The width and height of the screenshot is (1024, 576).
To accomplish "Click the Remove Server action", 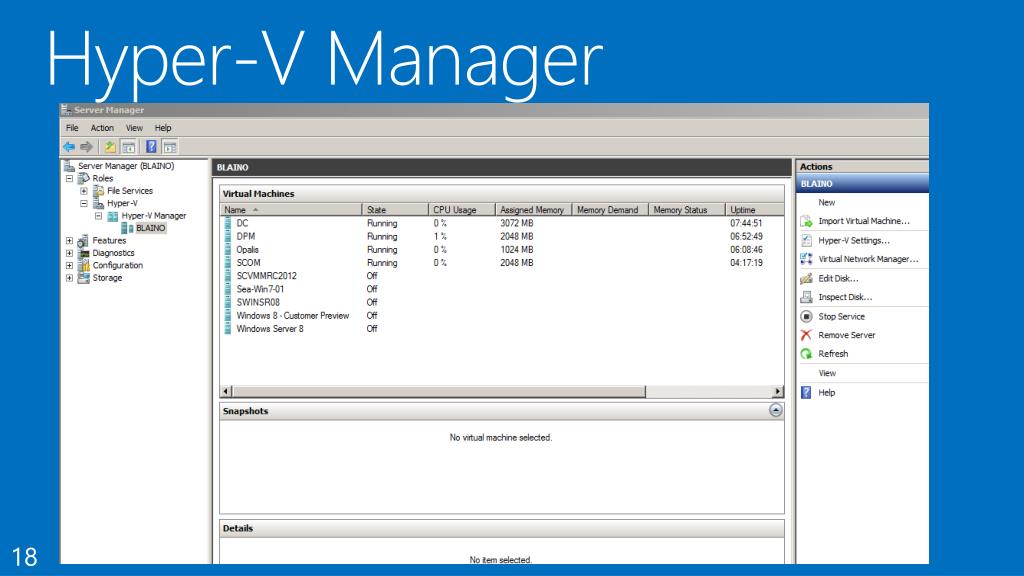I will click(846, 335).
